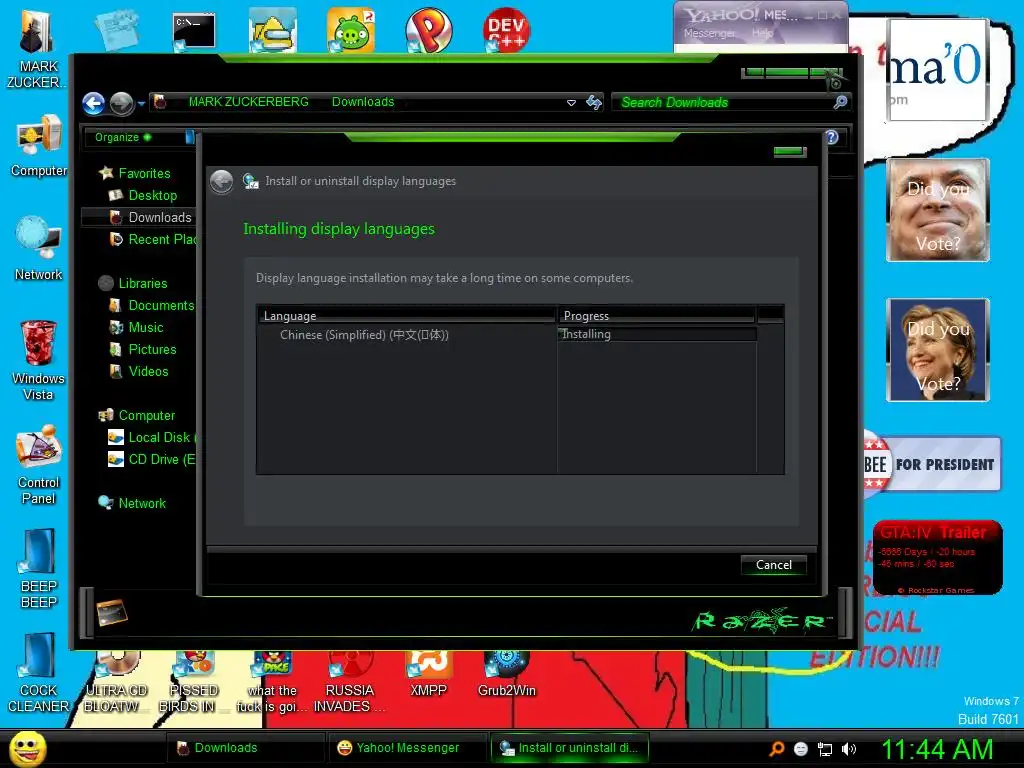Click the address bar refresh icon
Viewport: 1024px width, 768px height.
[x=594, y=103]
